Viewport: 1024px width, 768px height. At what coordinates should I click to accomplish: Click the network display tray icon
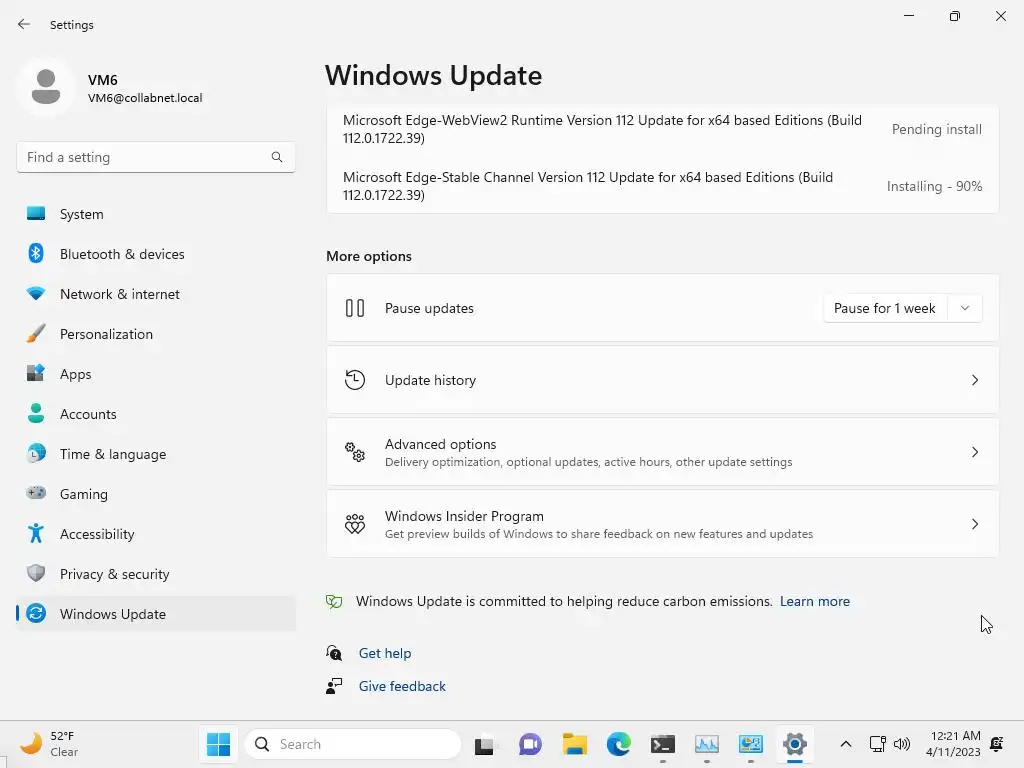[877, 744]
